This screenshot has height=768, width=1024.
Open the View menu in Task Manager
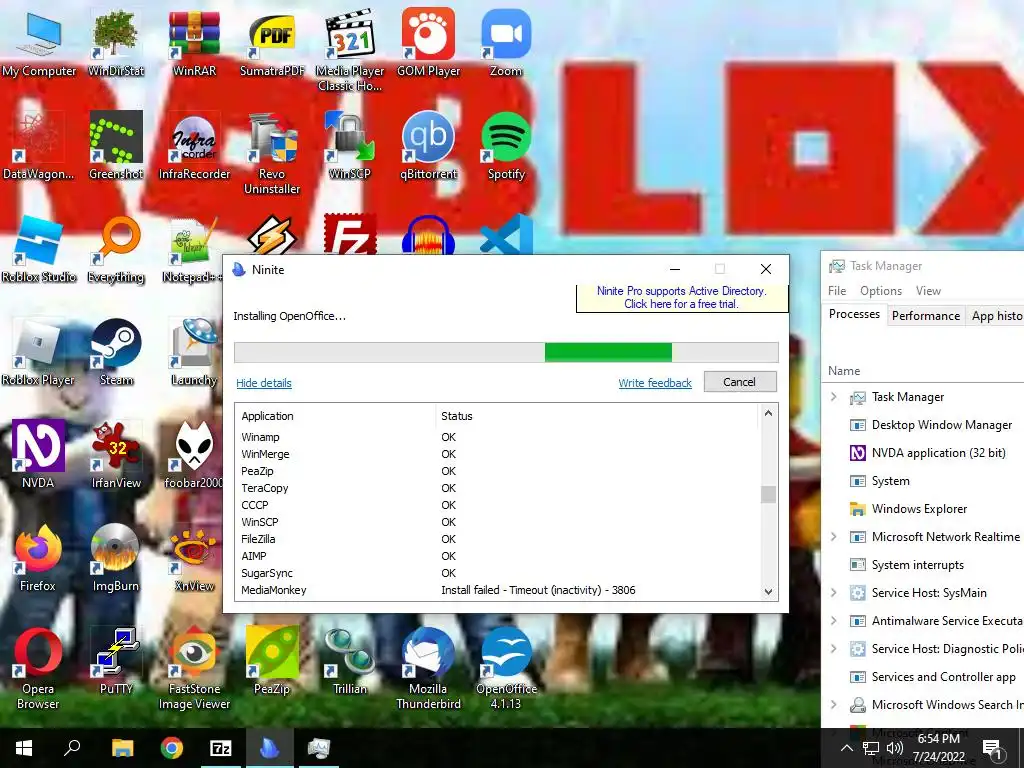[x=928, y=291]
